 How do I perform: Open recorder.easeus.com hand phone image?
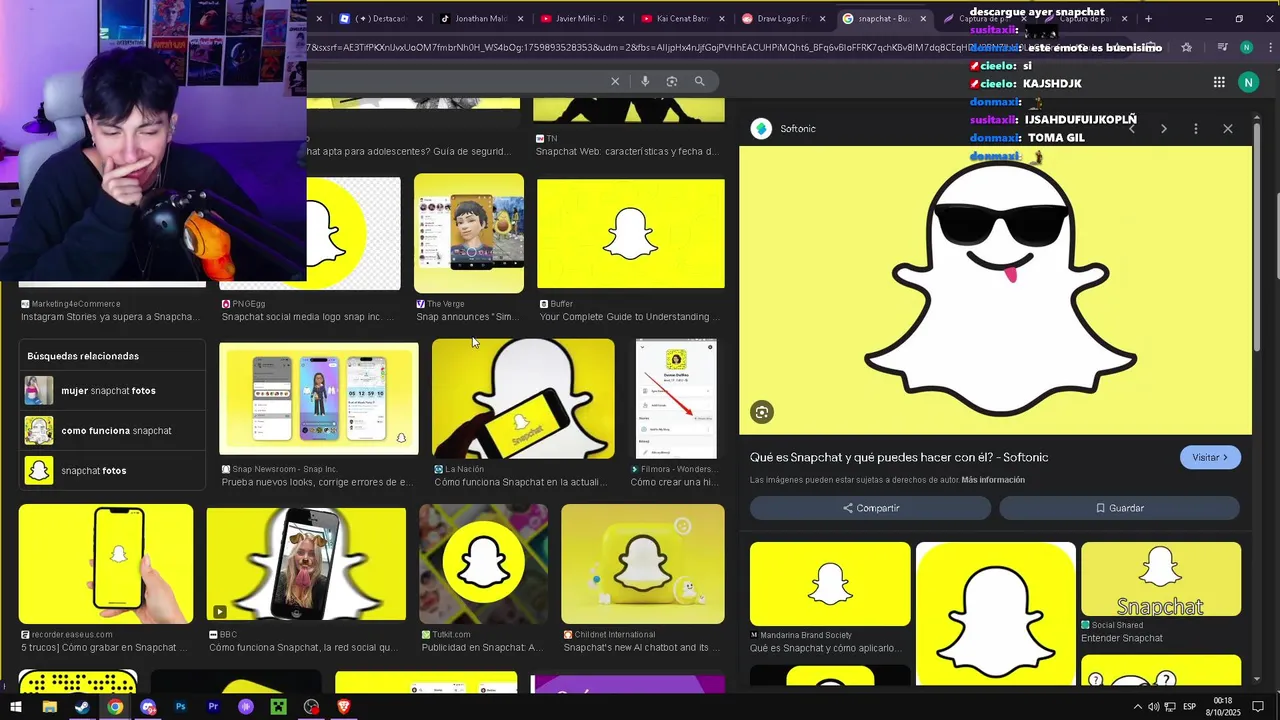point(106,564)
